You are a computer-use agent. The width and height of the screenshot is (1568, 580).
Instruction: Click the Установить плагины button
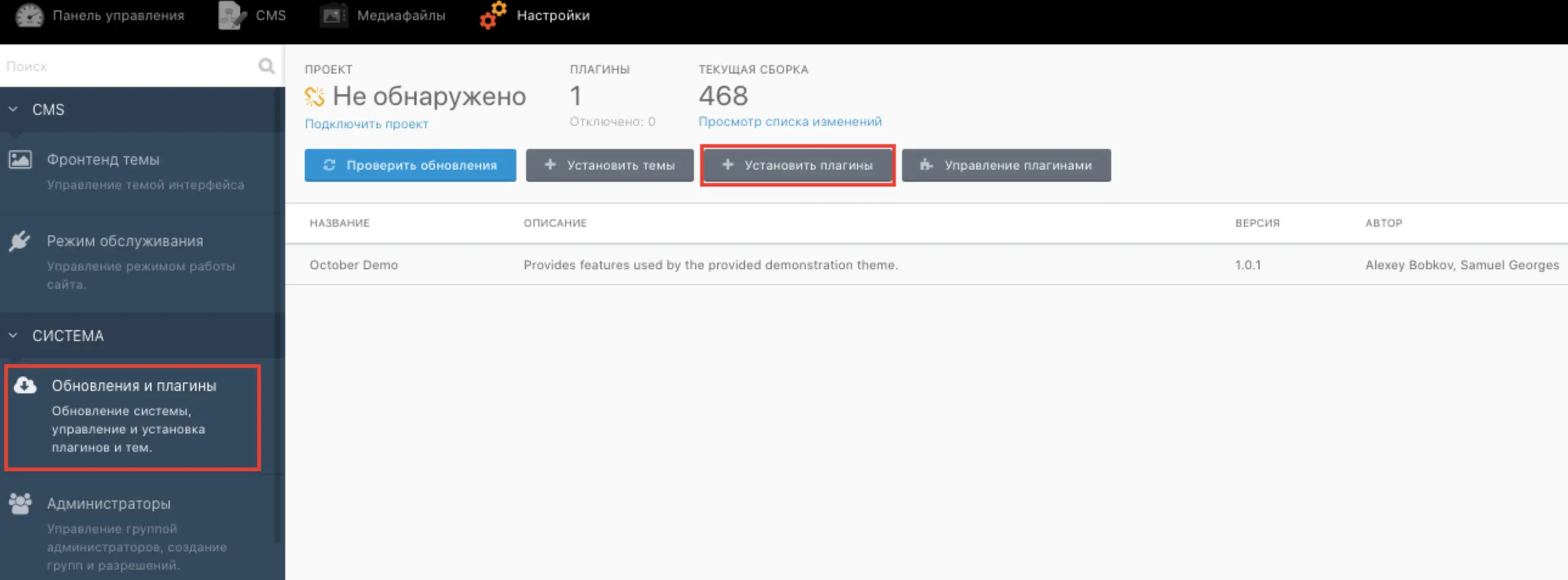797,165
